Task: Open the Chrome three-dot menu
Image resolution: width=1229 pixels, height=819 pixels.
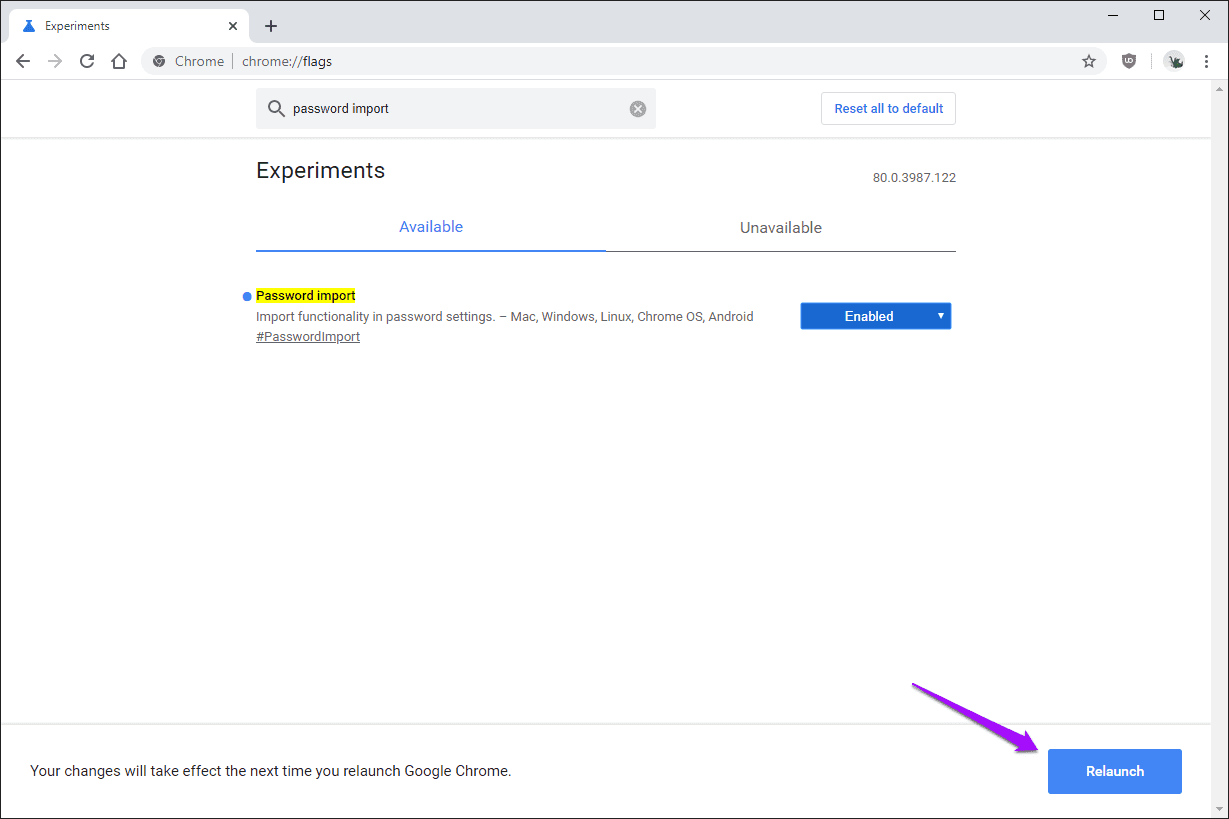Action: point(1206,61)
